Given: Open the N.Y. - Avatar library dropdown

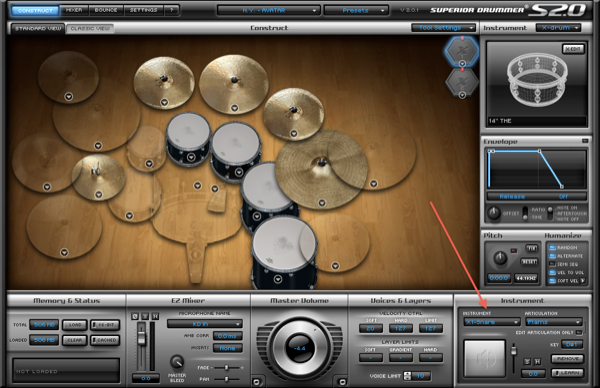Looking at the screenshot, I should [x=268, y=10].
